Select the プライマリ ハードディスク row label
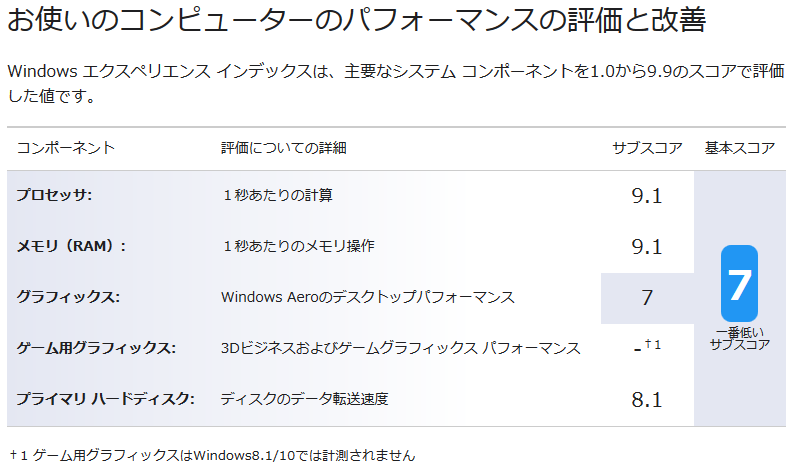 point(105,399)
